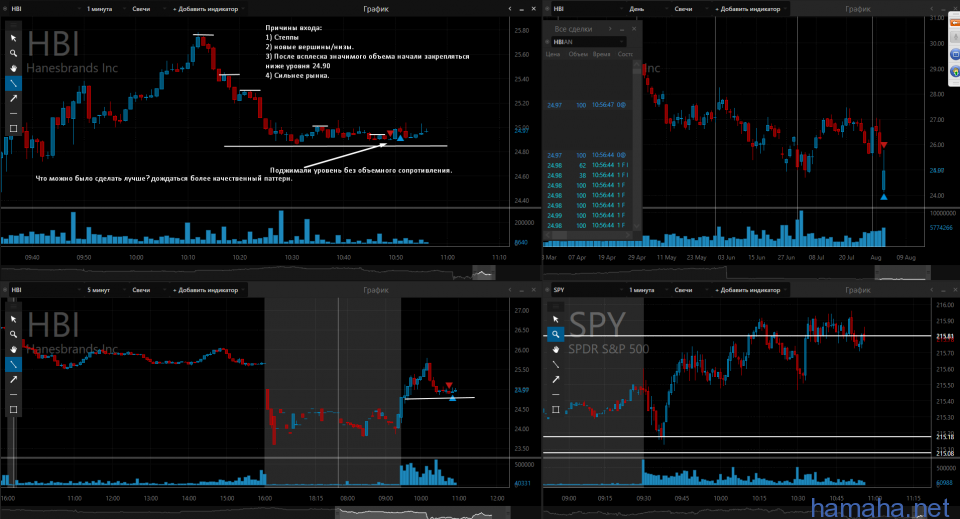Grab toolbar handle in HBI 1-minute chart

[x=13, y=25]
